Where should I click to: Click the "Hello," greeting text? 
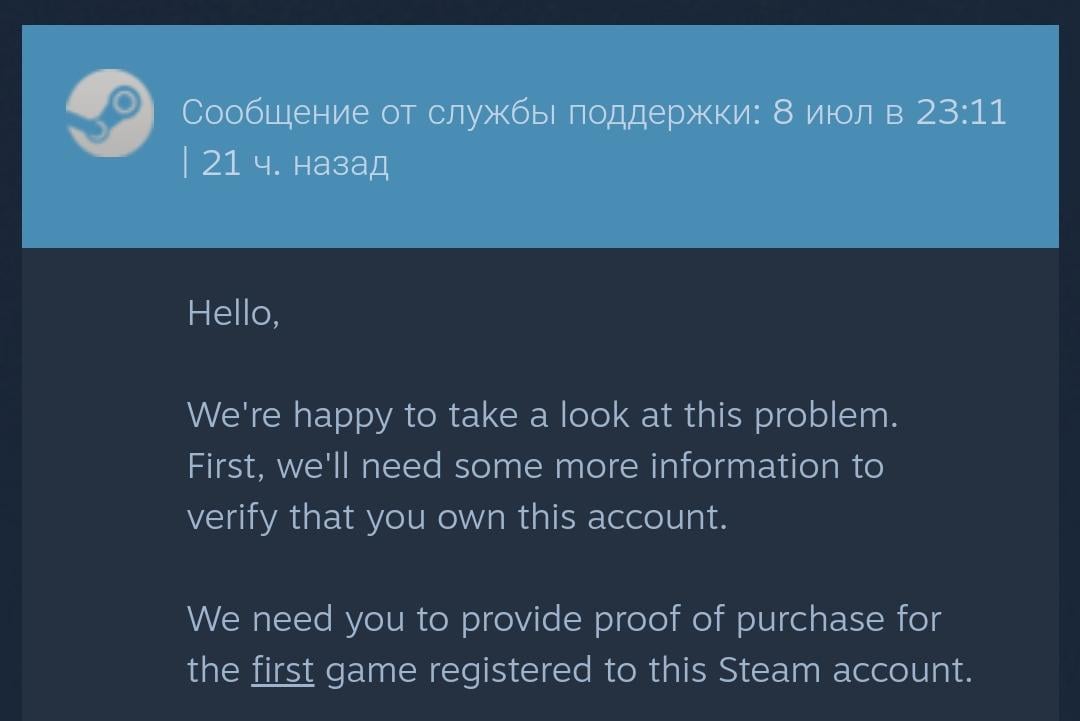[233, 314]
